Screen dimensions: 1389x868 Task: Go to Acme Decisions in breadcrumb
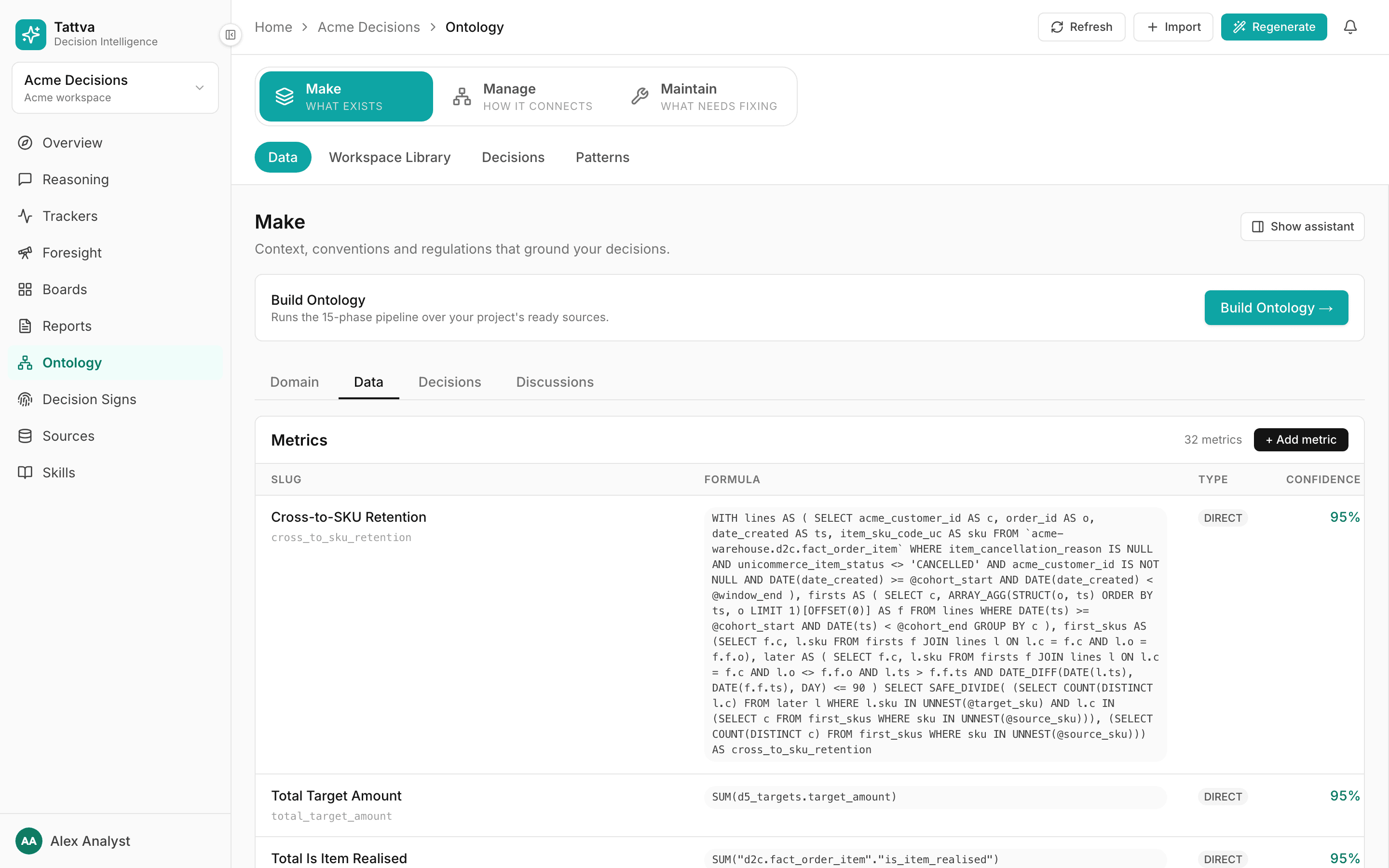(369, 27)
